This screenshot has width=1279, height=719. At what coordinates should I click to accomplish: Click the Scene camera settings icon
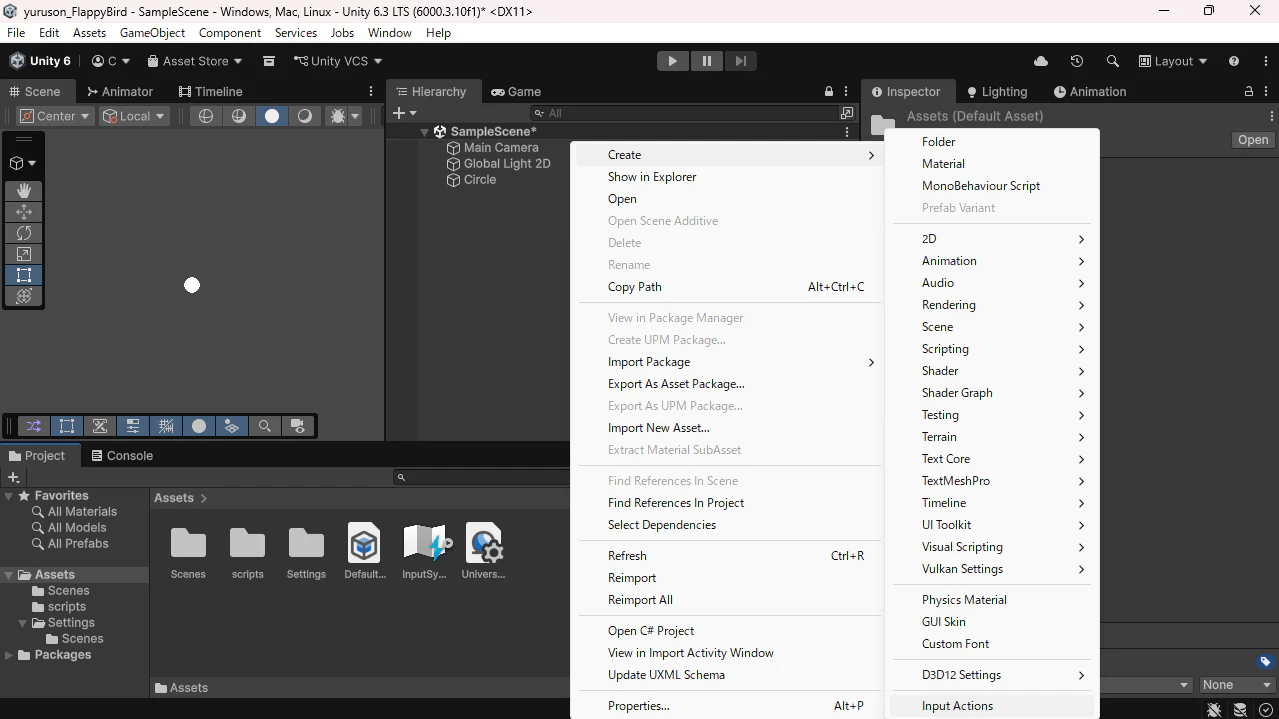(x=298, y=426)
